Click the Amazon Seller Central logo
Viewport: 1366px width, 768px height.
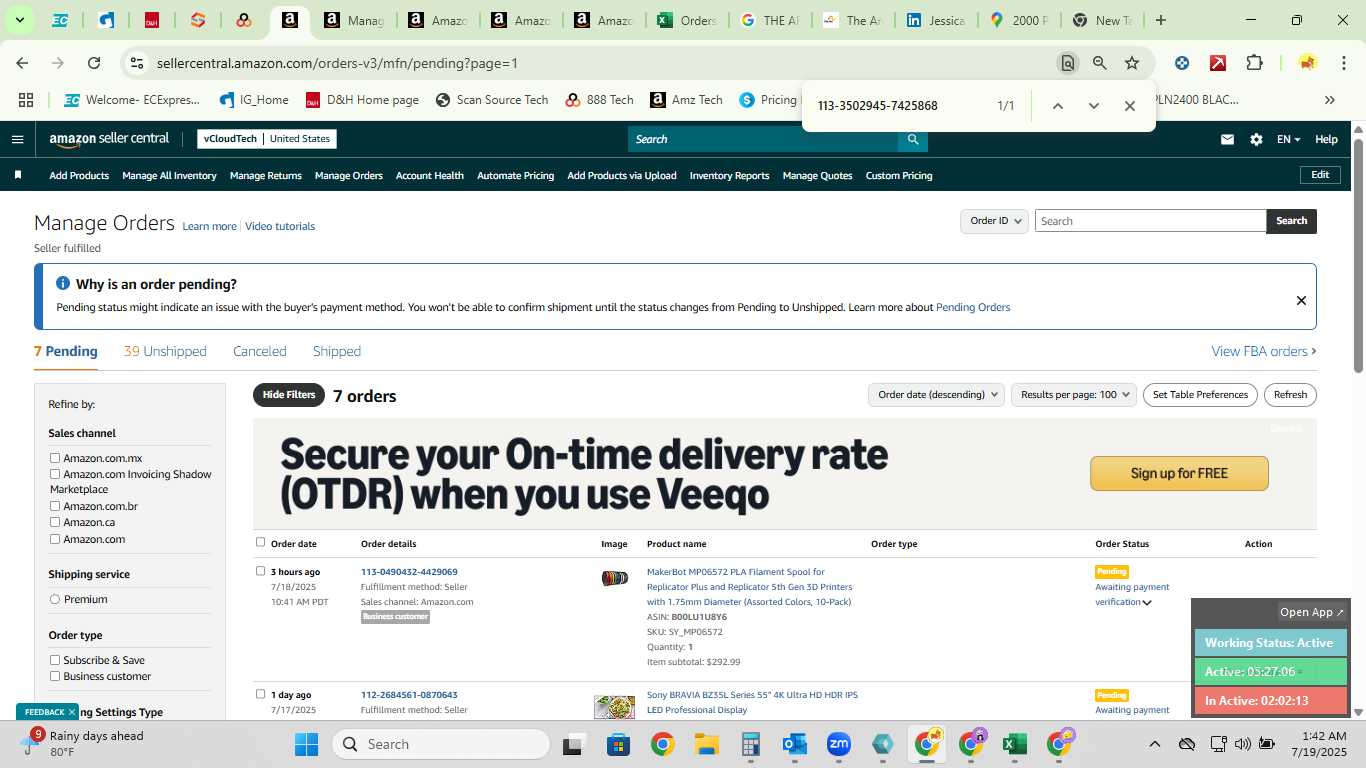click(x=109, y=139)
